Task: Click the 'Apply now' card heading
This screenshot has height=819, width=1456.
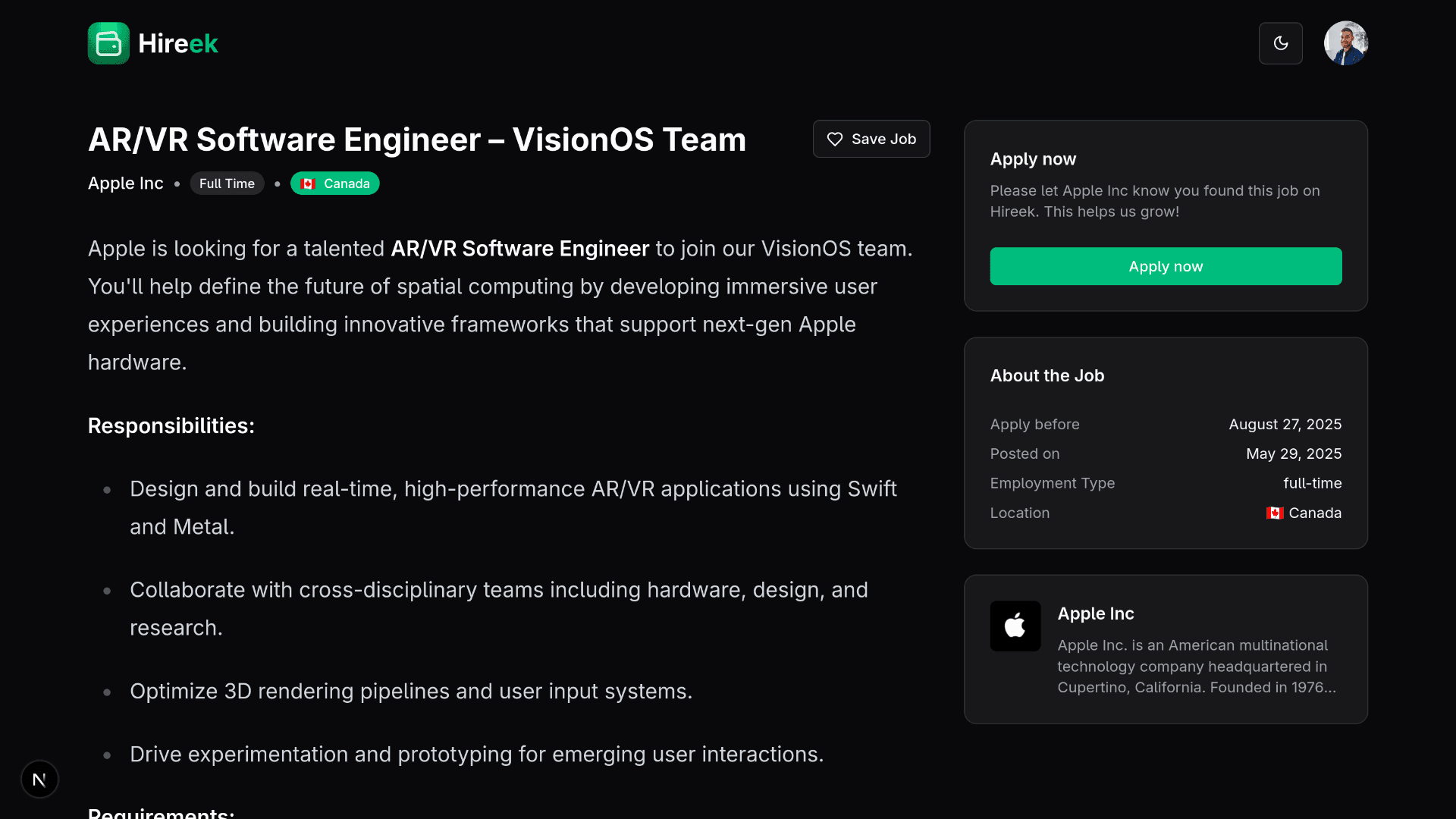Action: [1033, 159]
